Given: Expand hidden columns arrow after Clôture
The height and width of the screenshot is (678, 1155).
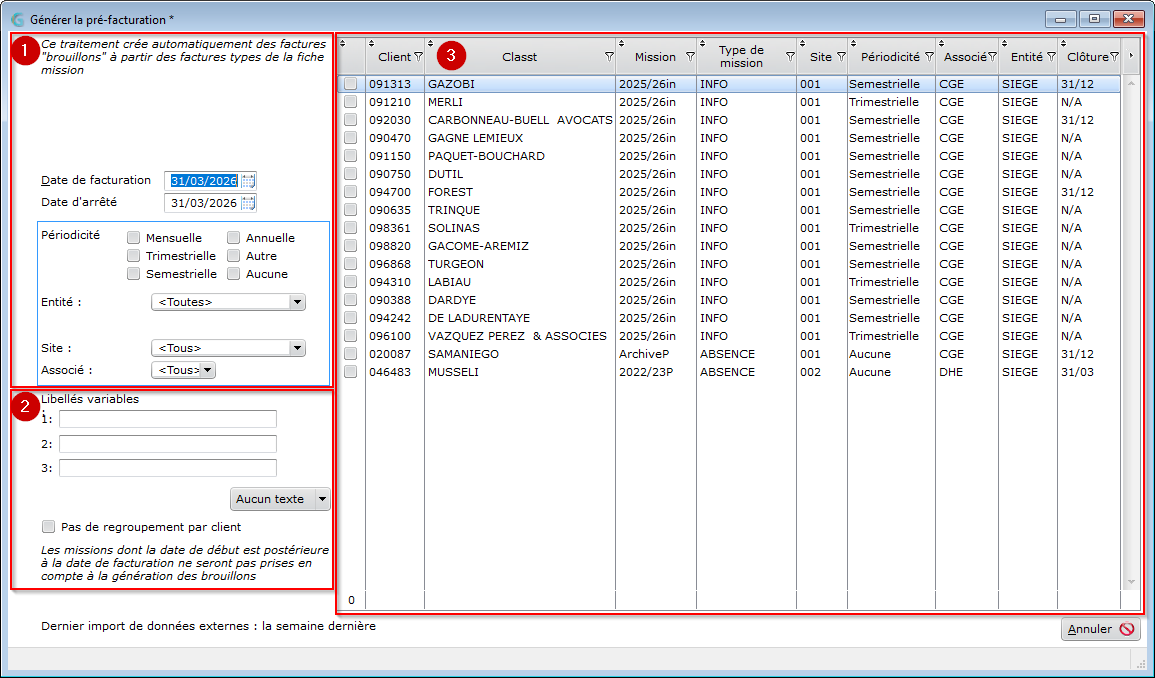Looking at the screenshot, I should (x=1131, y=55).
